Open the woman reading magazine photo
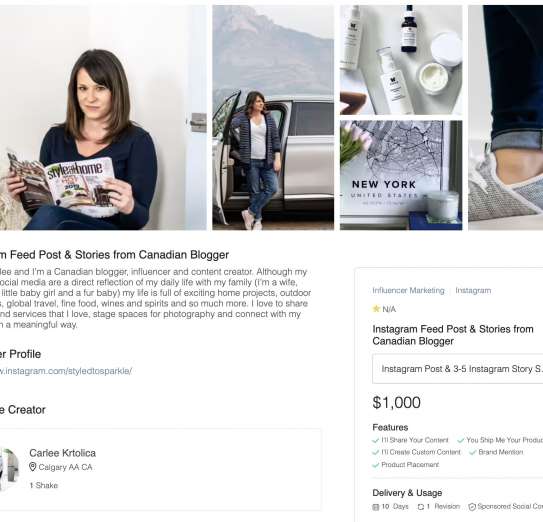Screen dimensions: 543x522 point(103,117)
